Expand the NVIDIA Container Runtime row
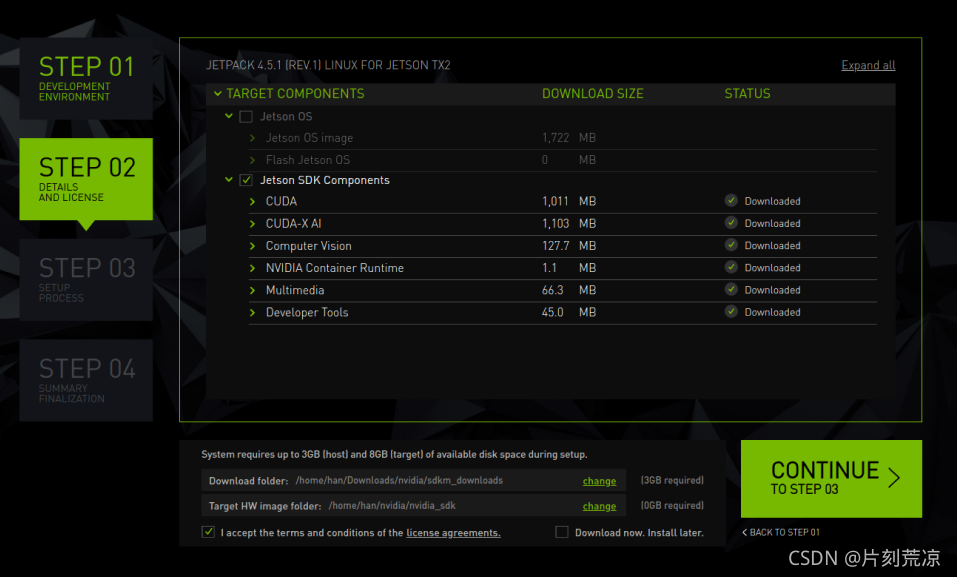 (252, 268)
